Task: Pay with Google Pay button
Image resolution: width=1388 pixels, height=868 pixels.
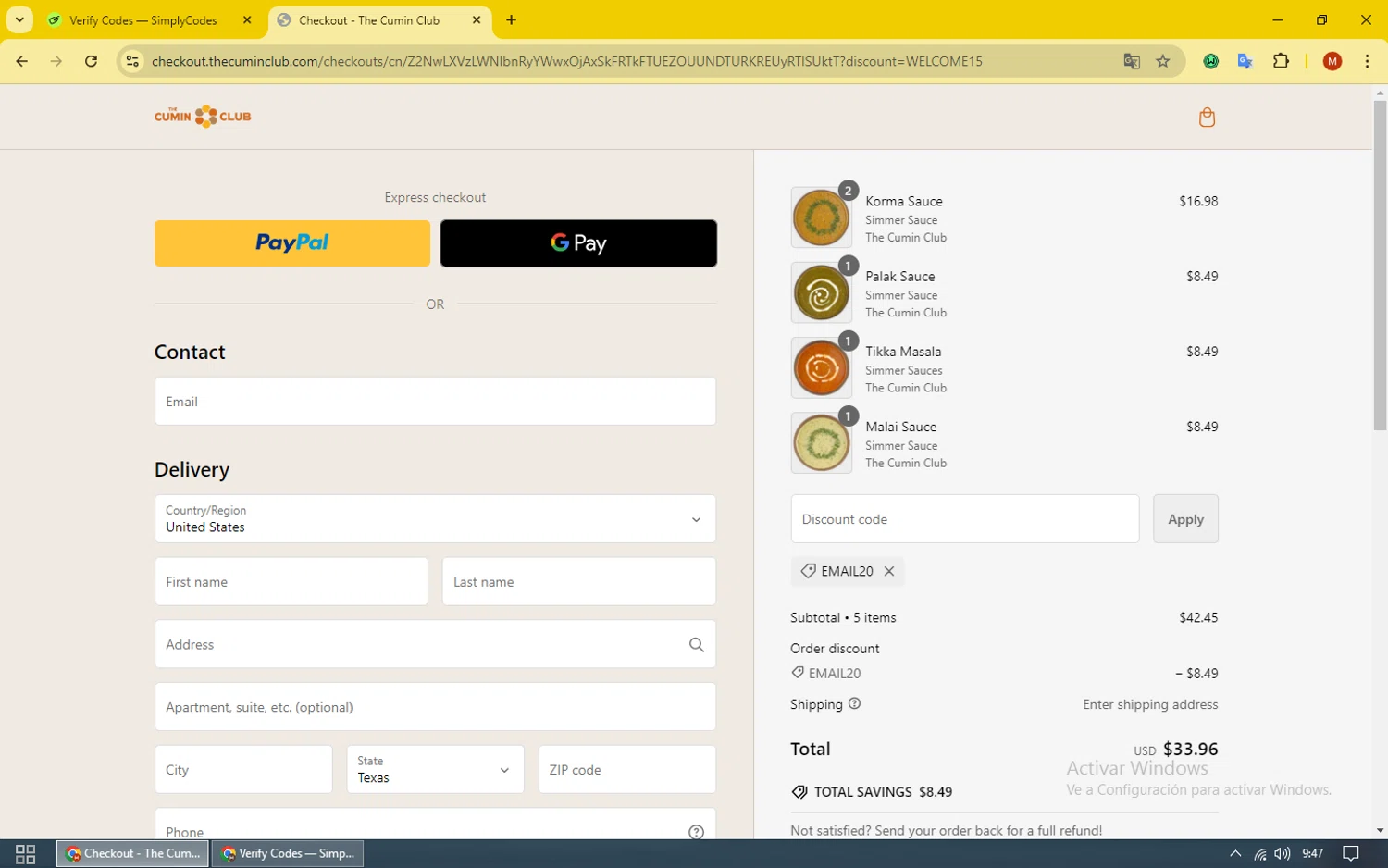Action: coord(578,243)
